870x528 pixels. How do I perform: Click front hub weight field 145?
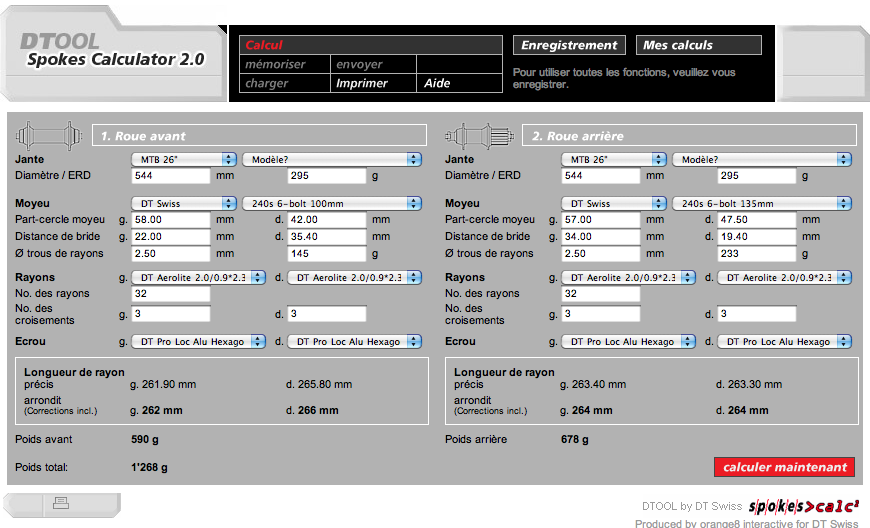327,254
